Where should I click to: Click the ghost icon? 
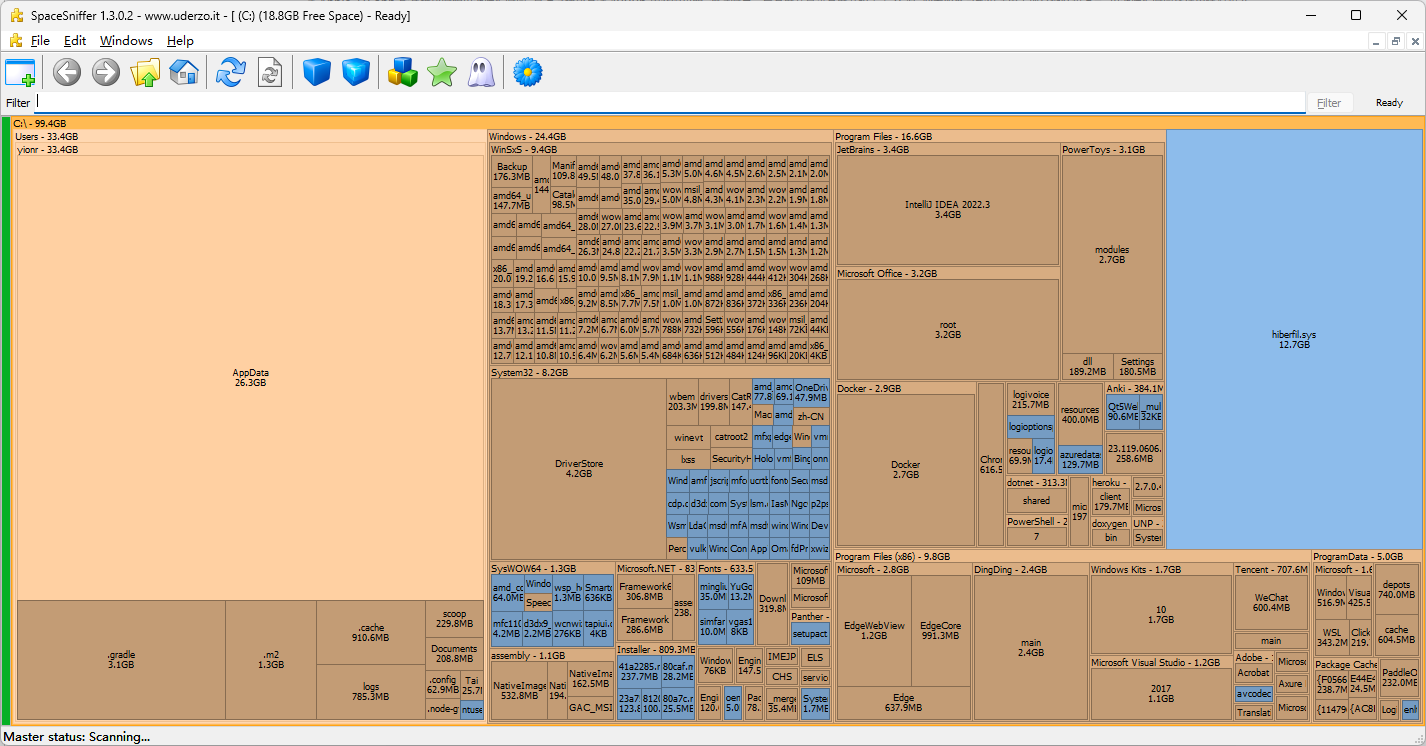(x=481, y=72)
